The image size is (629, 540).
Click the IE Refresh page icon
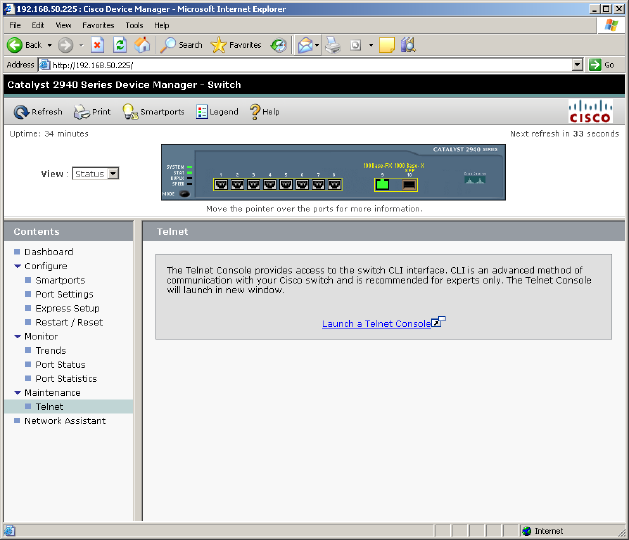point(120,45)
